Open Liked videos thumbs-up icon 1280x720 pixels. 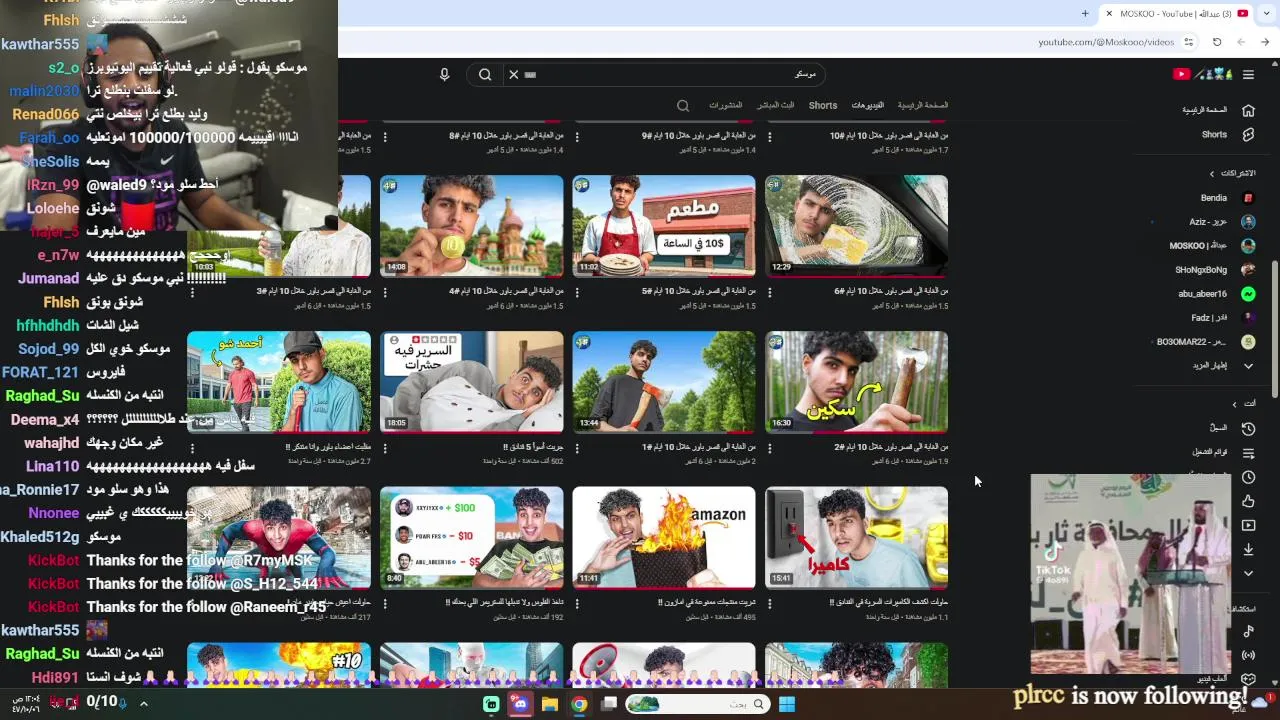(1248, 501)
